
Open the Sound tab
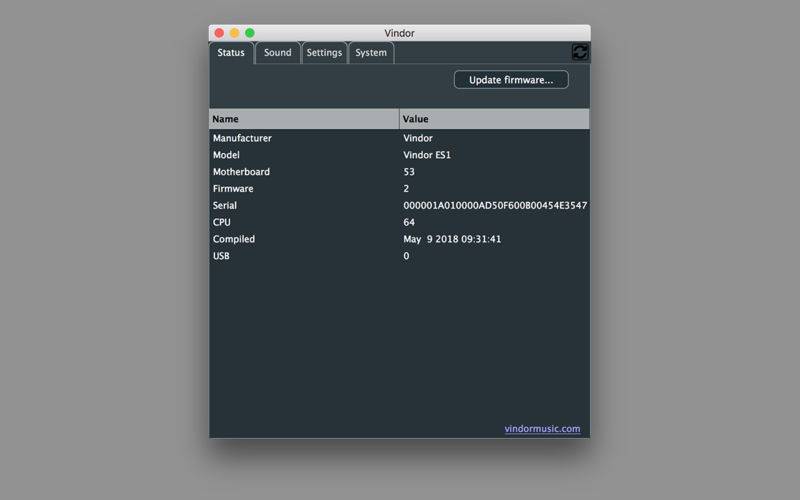(278, 53)
